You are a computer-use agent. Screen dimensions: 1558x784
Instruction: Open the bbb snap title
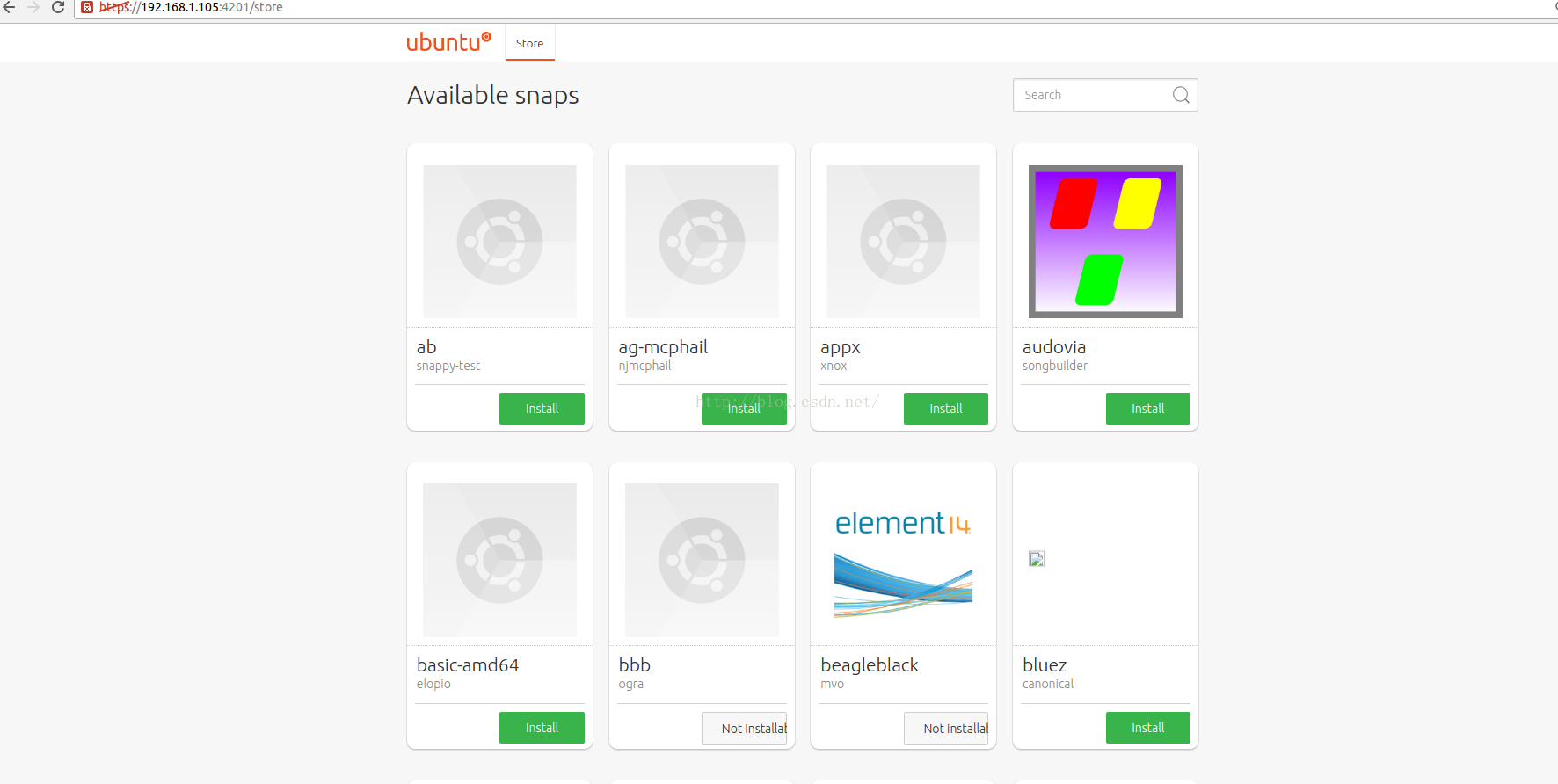coord(634,665)
